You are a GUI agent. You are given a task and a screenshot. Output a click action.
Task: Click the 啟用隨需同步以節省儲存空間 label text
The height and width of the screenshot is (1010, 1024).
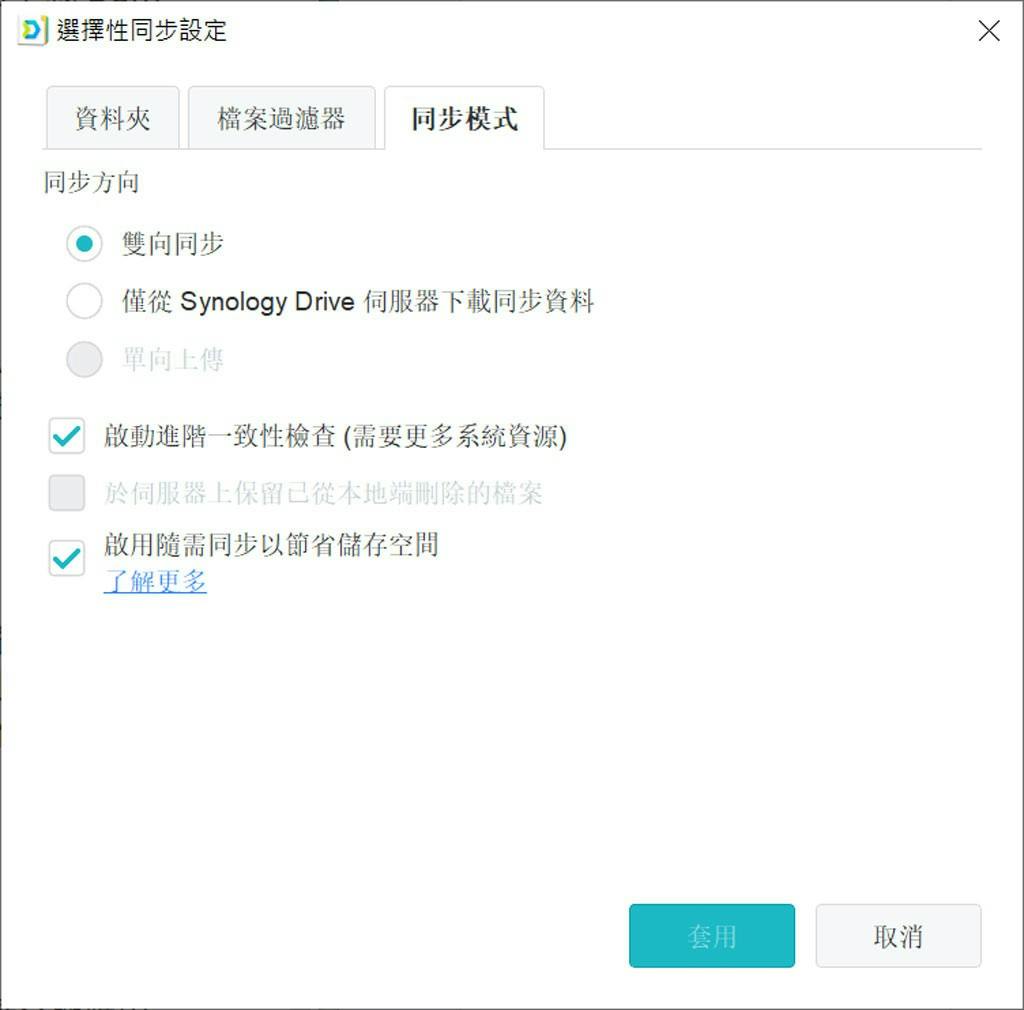tap(271, 545)
